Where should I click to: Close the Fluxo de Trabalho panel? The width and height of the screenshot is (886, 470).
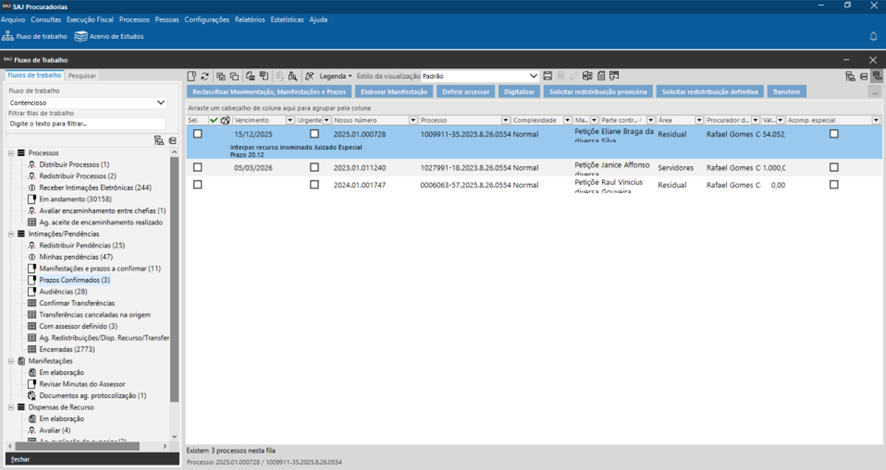(x=873, y=60)
